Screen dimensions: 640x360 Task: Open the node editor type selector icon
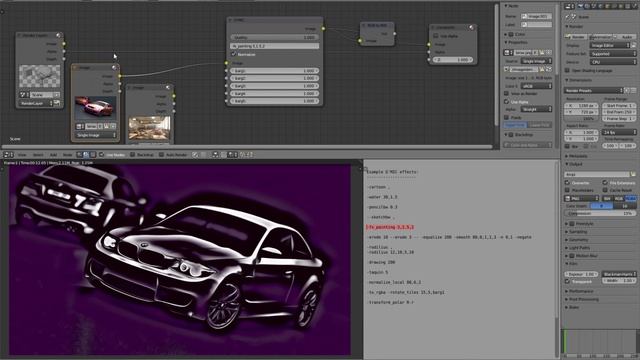tap(8, 155)
